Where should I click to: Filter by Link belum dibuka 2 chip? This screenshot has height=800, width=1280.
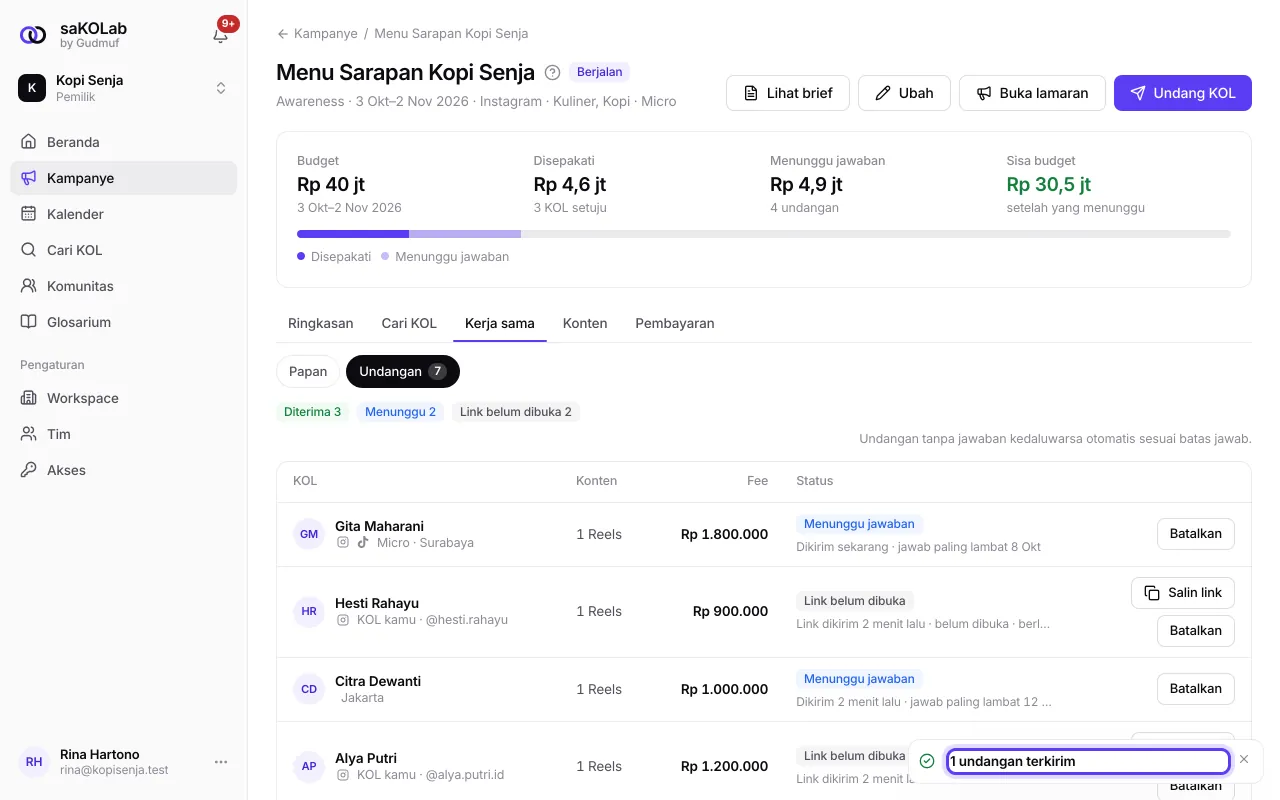tap(516, 412)
